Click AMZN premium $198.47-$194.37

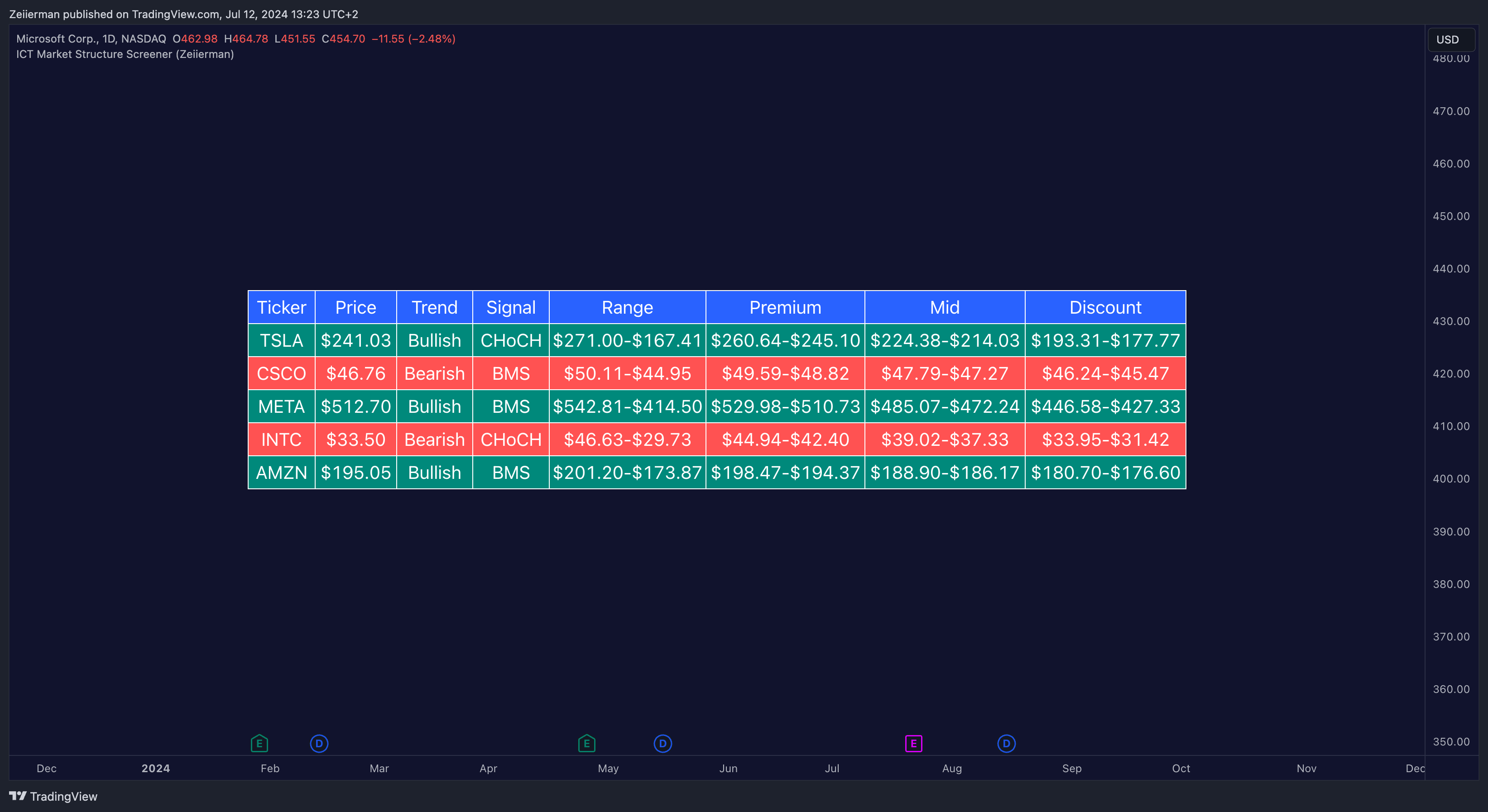tap(785, 473)
